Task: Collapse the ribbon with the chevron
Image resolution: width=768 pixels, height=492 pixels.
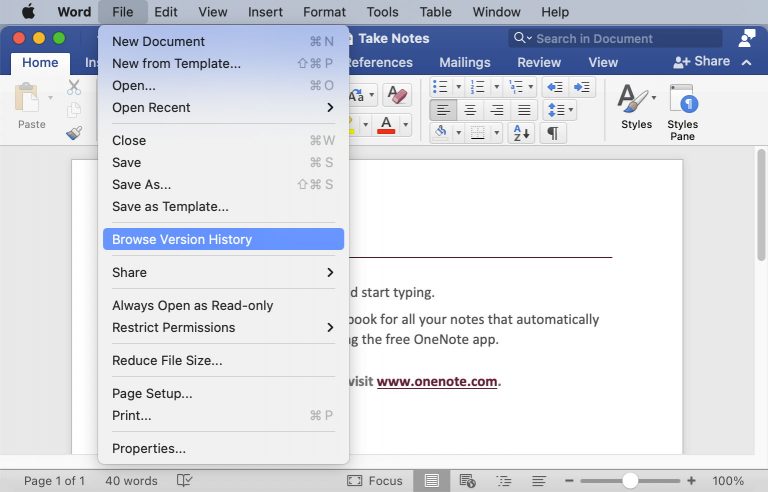Action: click(x=746, y=62)
